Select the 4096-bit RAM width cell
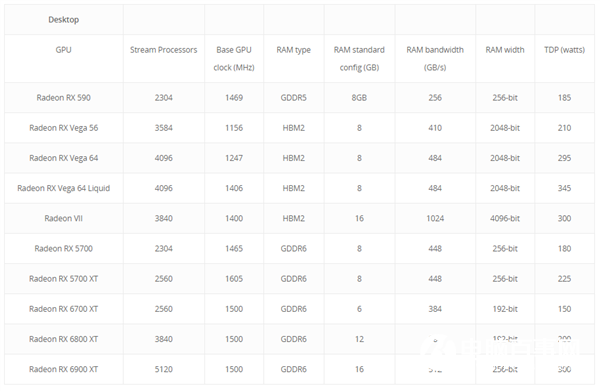 click(x=505, y=218)
